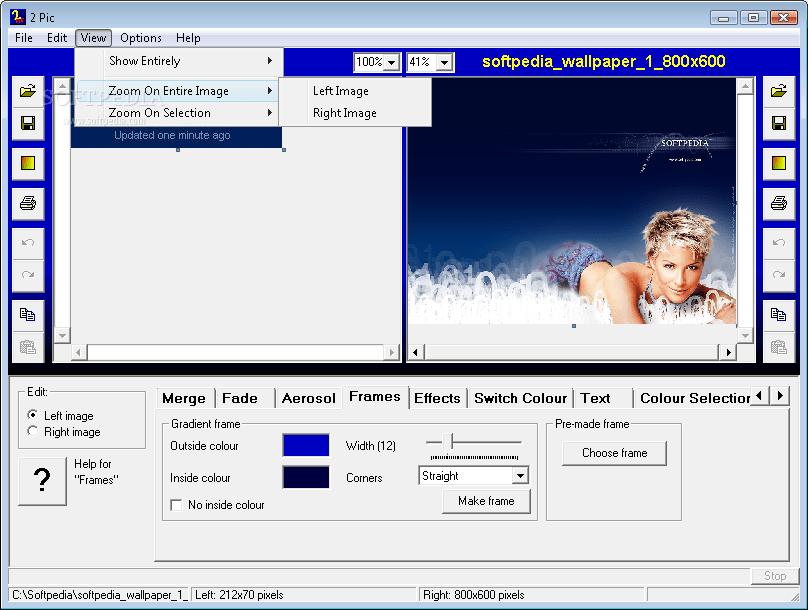This screenshot has width=808, height=610.
Task: Paste into the left image
Action: point(28,347)
